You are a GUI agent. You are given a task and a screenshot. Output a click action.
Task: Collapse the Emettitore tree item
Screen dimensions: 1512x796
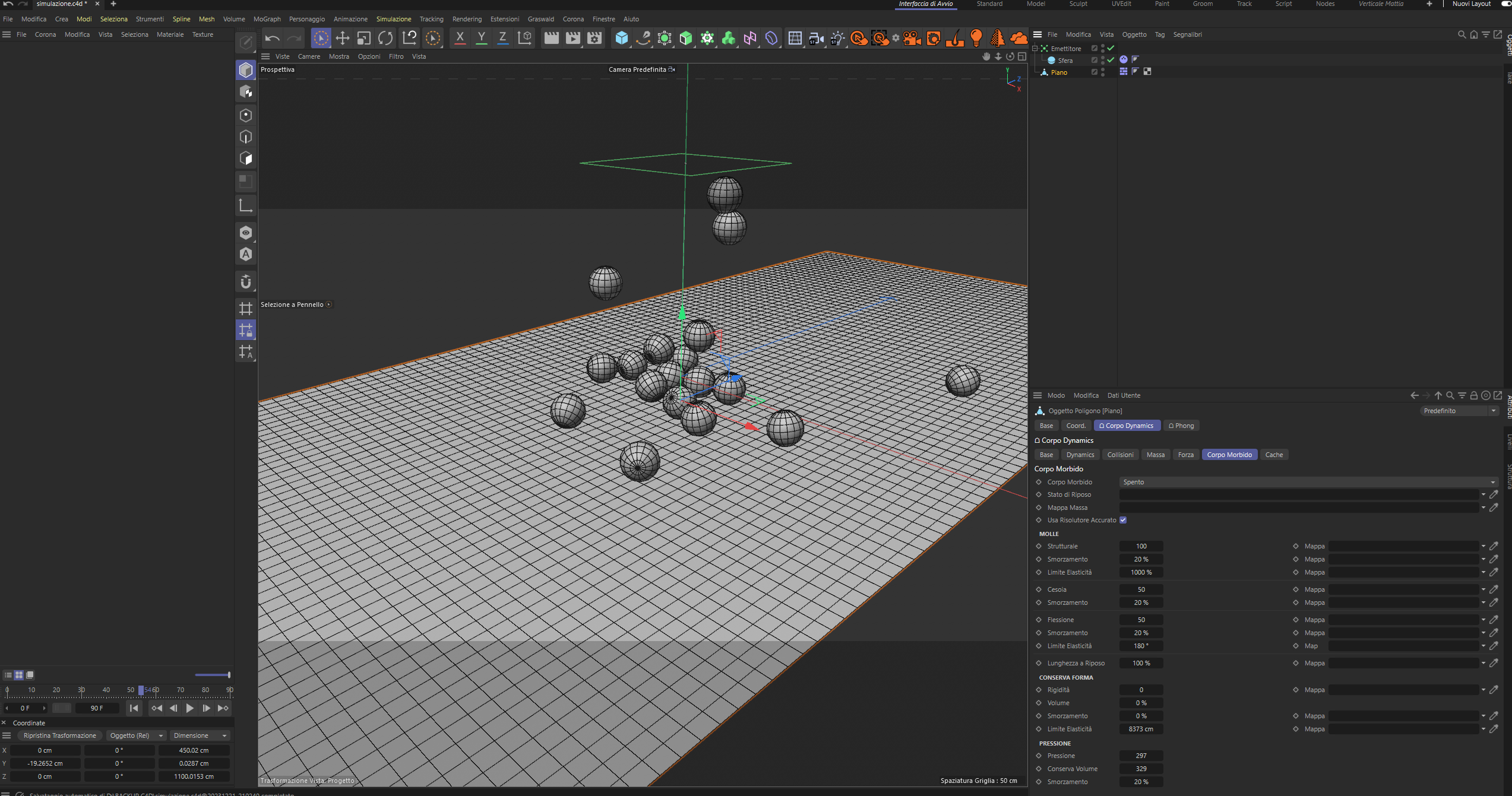tap(1035, 49)
